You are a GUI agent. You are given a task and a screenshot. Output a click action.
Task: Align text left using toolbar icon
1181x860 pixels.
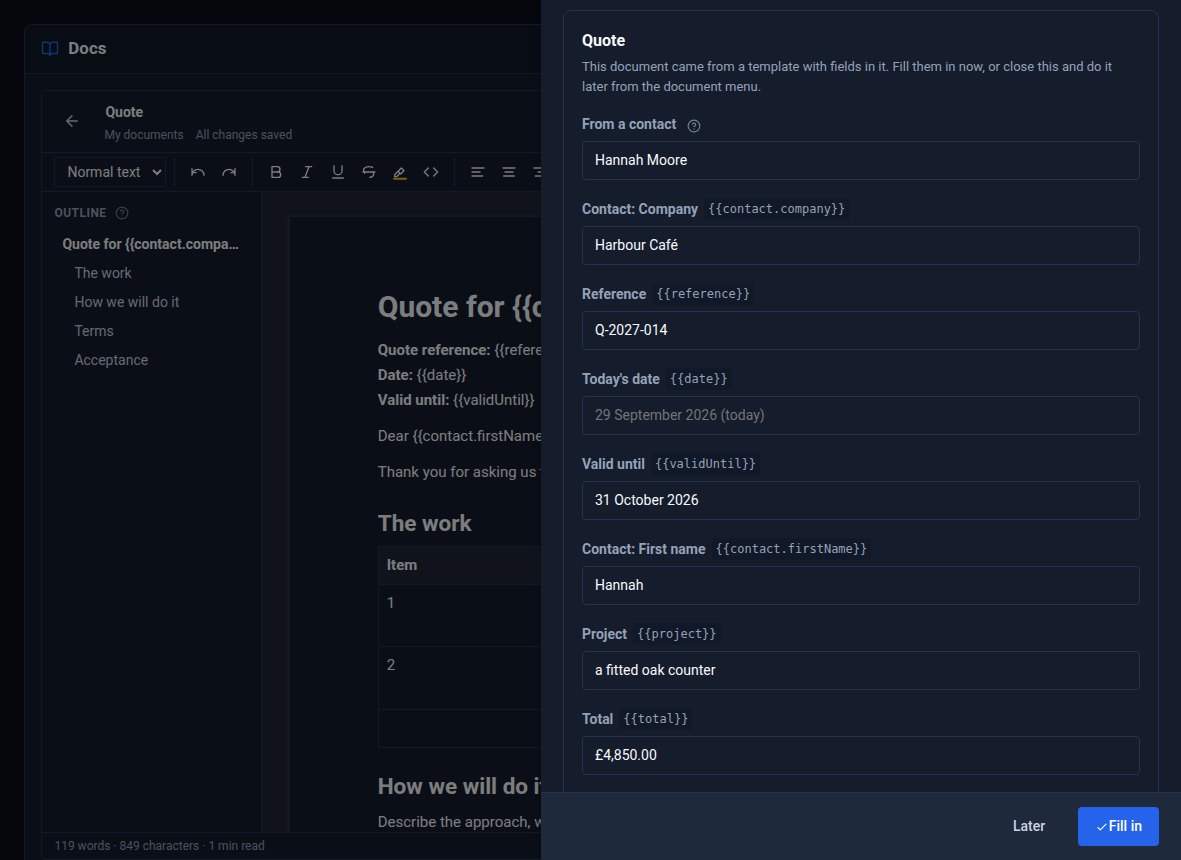(x=478, y=172)
